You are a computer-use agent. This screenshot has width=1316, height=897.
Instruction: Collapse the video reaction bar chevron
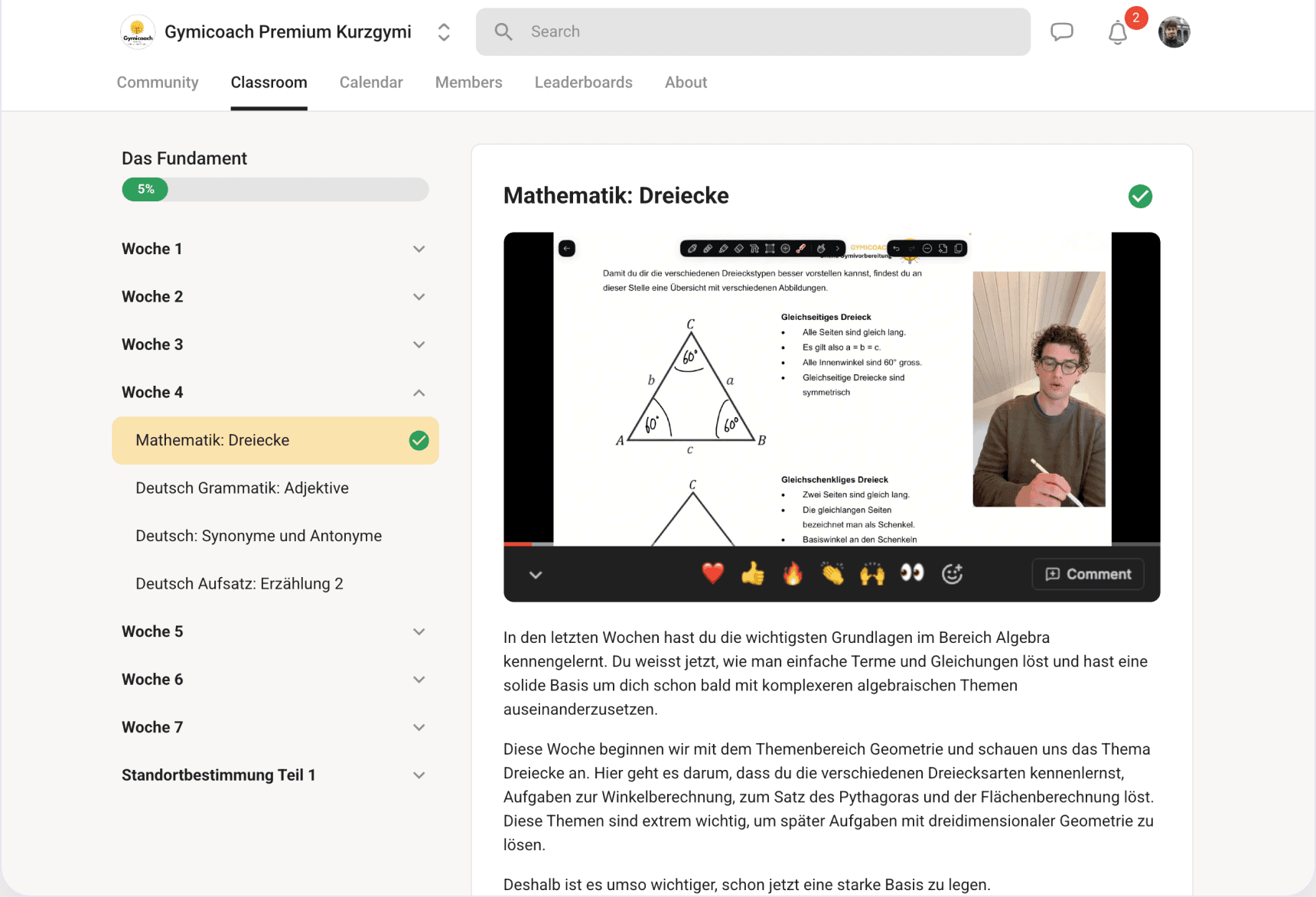pyautogui.click(x=536, y=575)
